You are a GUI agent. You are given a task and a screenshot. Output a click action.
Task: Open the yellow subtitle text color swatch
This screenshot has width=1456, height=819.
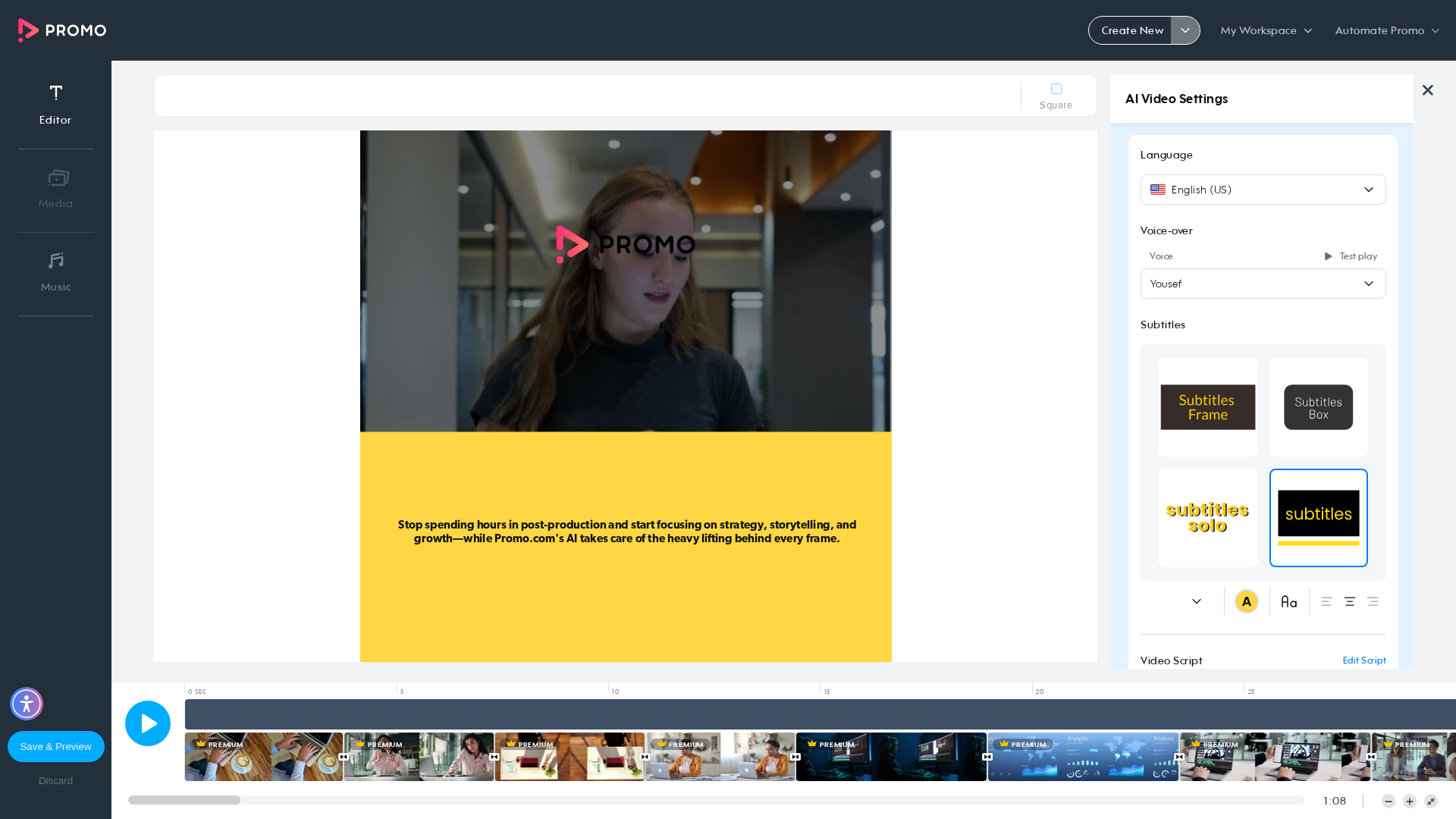click(x=1247, y=601)
